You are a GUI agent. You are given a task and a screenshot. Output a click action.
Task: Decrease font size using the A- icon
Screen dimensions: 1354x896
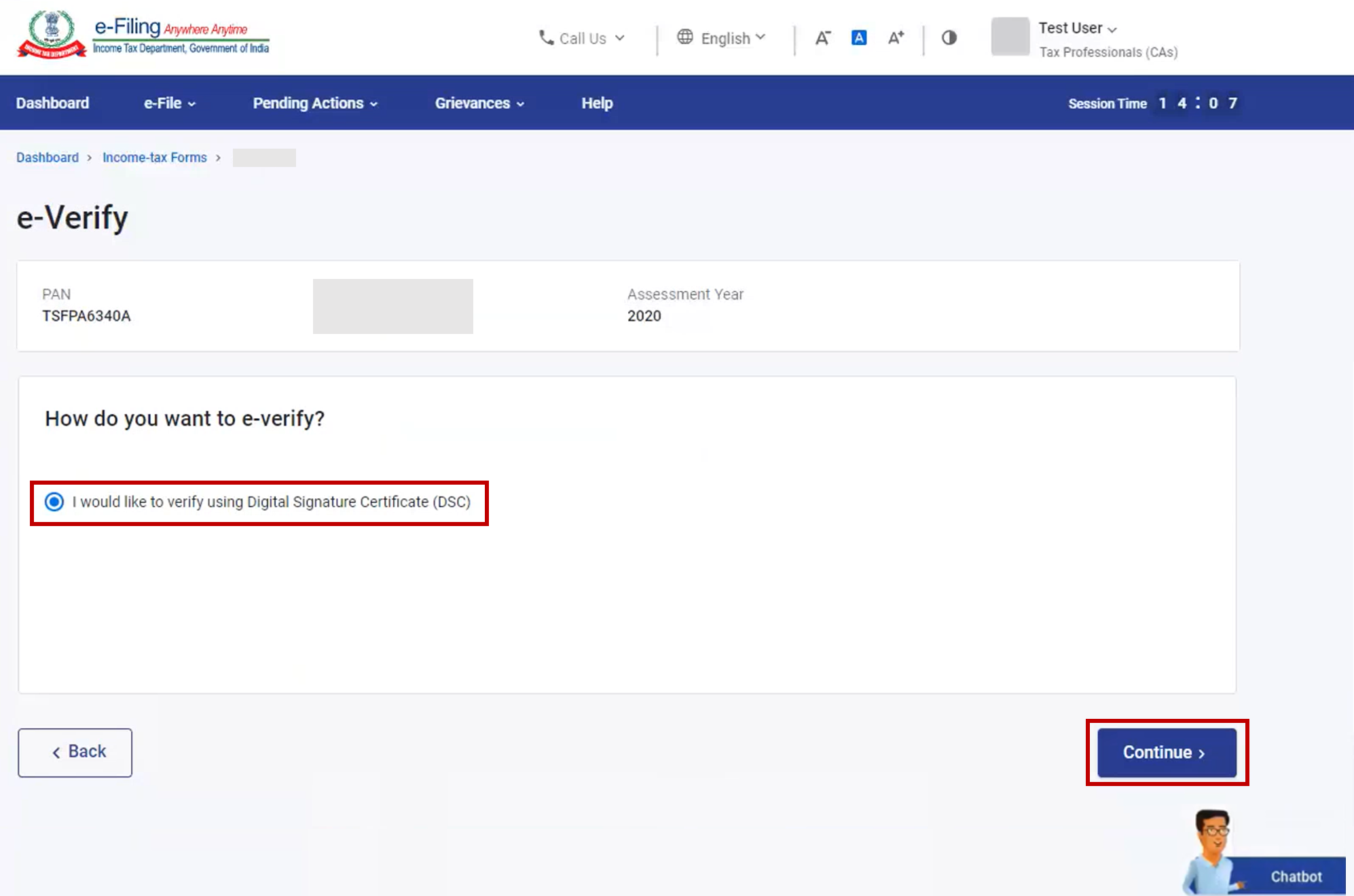(822, 38)
